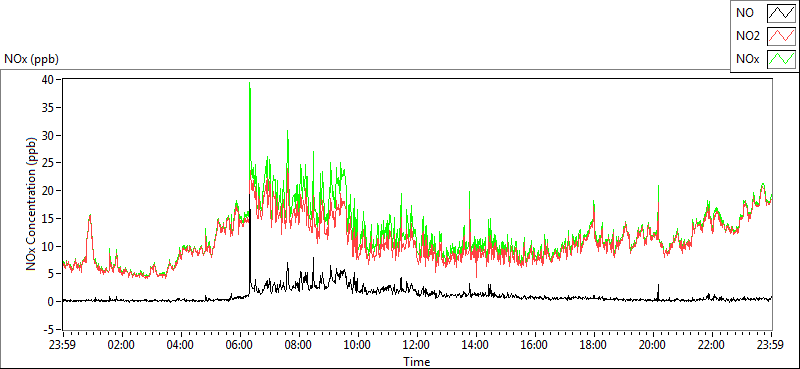800x369 pixels.
Task: Click the 06:00 time axis label
Action: [x=240, y=344]
